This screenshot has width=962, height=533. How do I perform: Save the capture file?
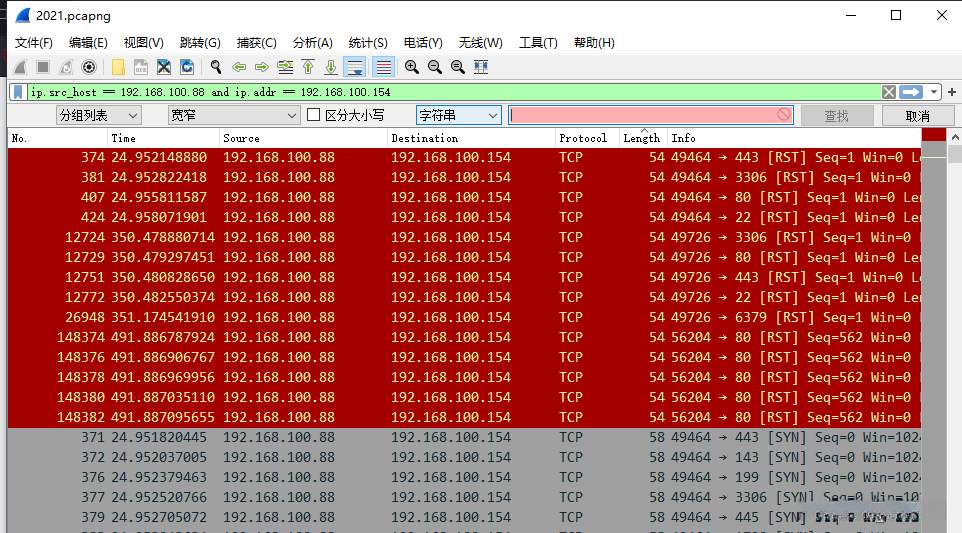[x=140, y=67]
